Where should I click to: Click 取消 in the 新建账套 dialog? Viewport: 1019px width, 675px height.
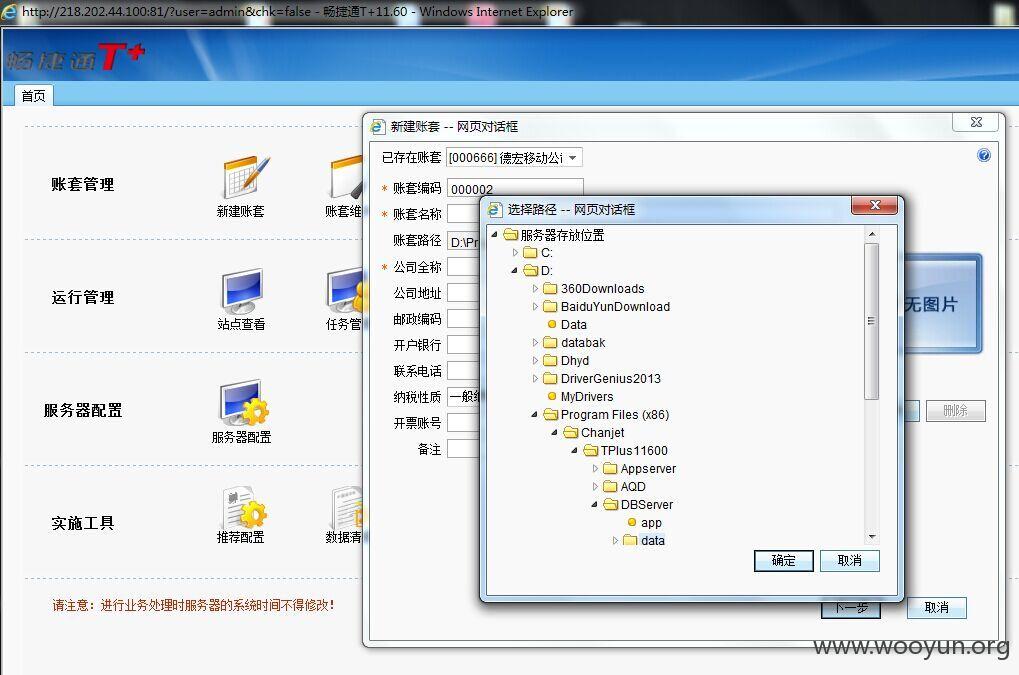(x=936, y=608)
